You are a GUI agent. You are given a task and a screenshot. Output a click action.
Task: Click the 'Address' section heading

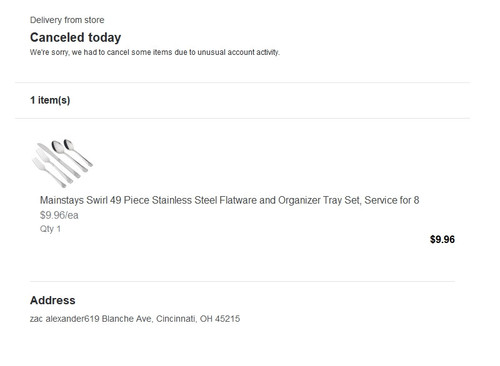click(53, 300)
